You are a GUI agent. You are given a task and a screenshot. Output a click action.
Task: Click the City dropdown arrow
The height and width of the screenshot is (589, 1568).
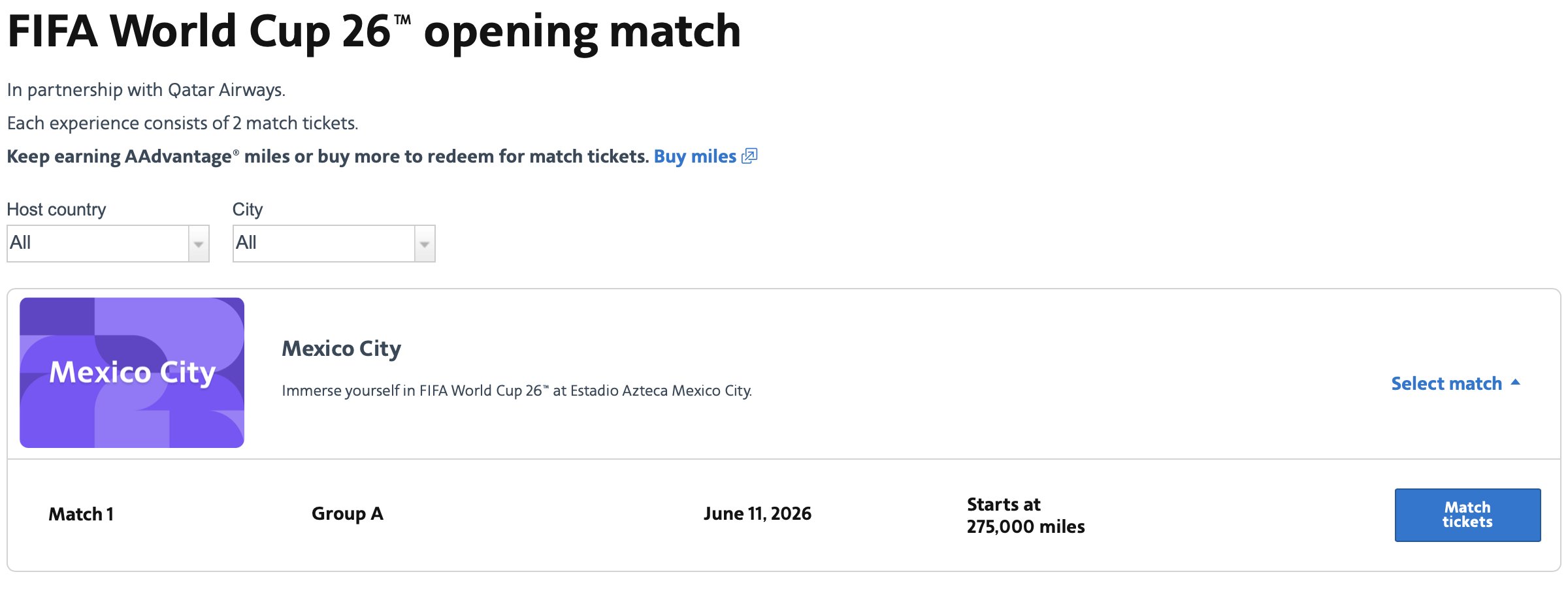(425, 244)
